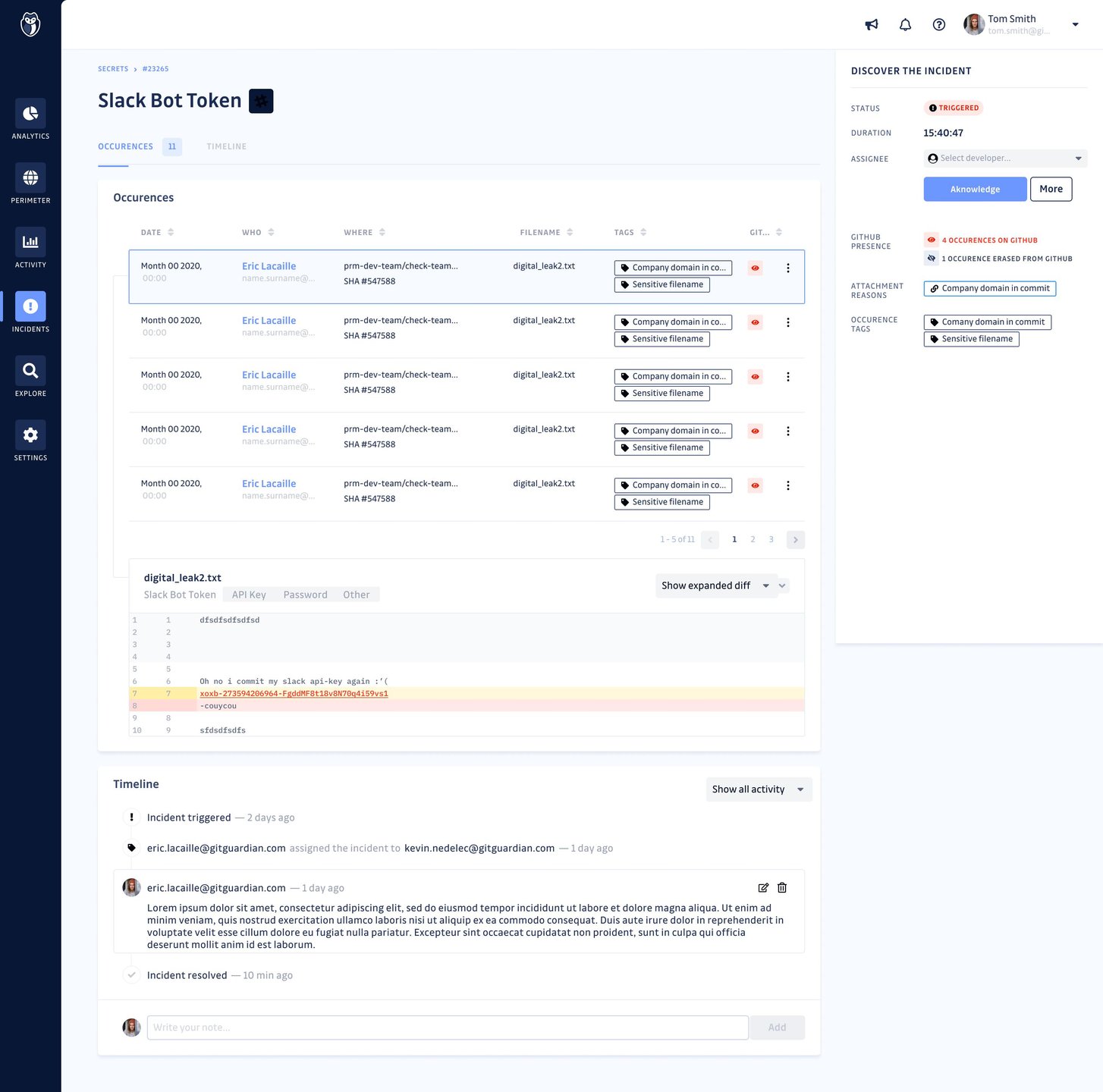Open the Activity chart icon
The image size is (1103, 1092).
click(30, 243)
